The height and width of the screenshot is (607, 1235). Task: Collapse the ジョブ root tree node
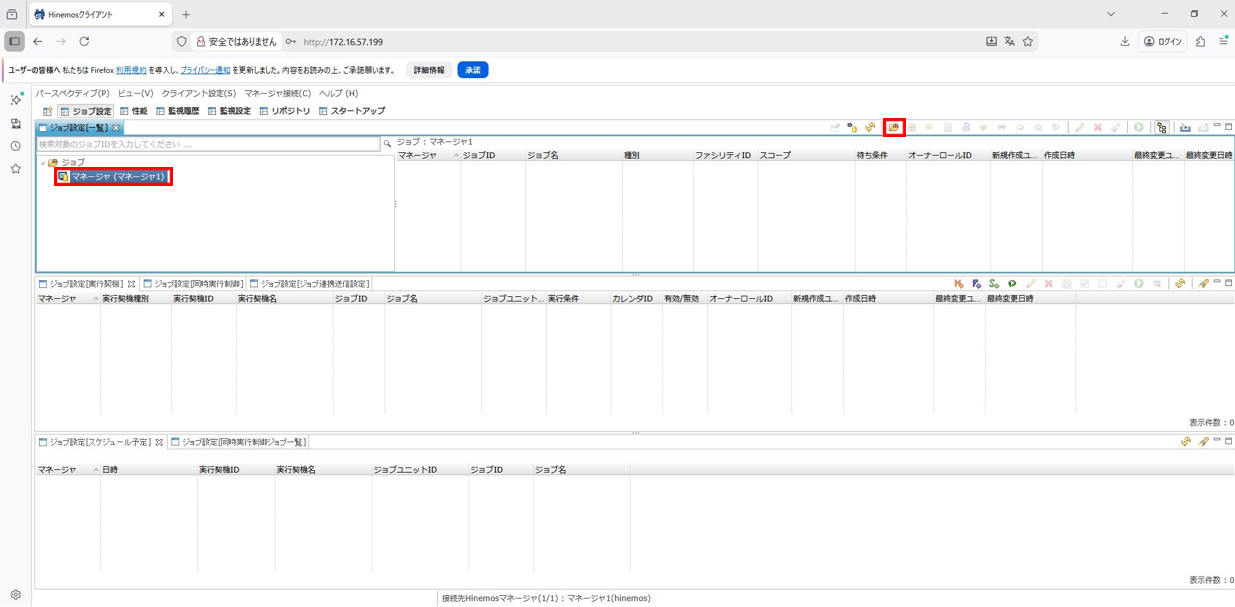[43, 163]
